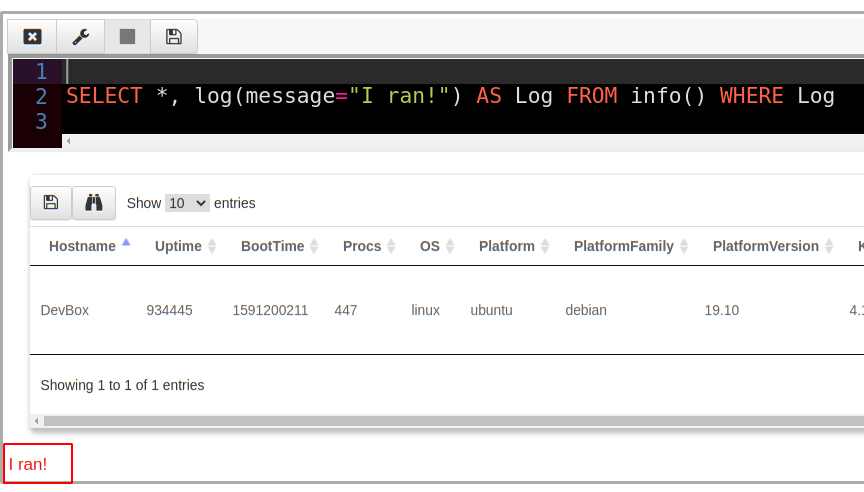
Task: Place cursor in SQL query line 2
Action: coord(450,96)
